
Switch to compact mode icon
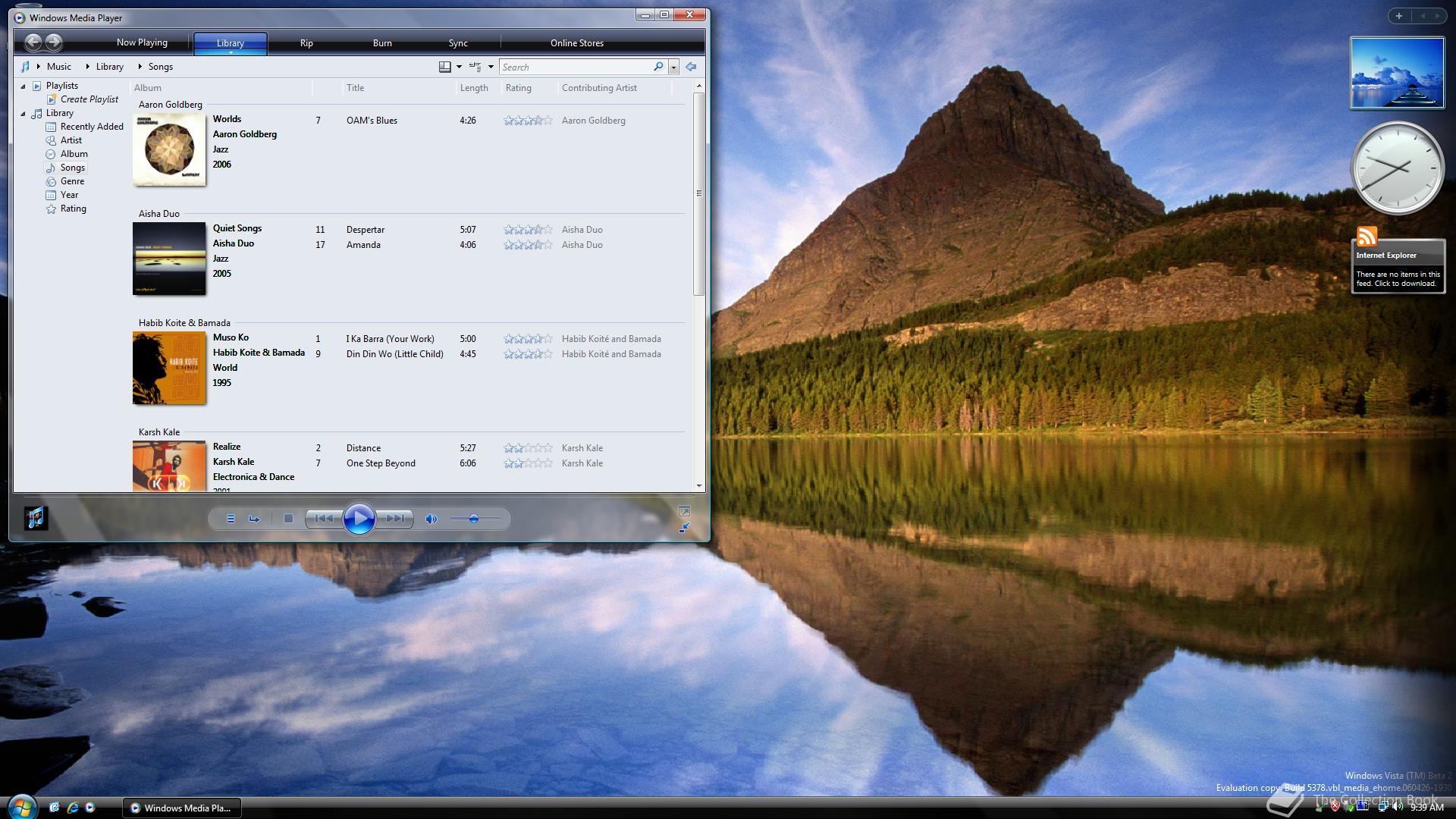(684, 527)
